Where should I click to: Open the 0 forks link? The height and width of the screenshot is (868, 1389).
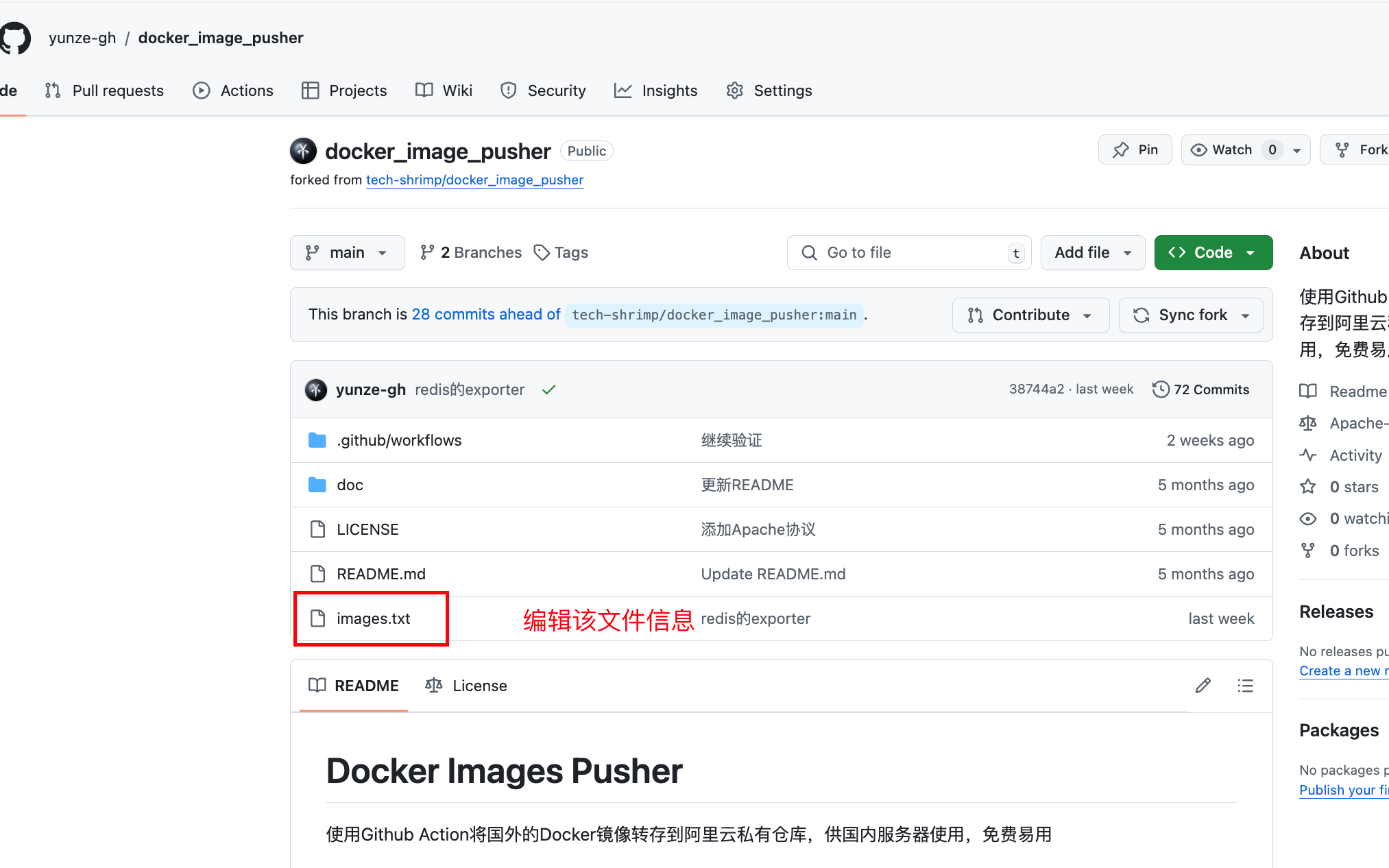(1340, 551)
